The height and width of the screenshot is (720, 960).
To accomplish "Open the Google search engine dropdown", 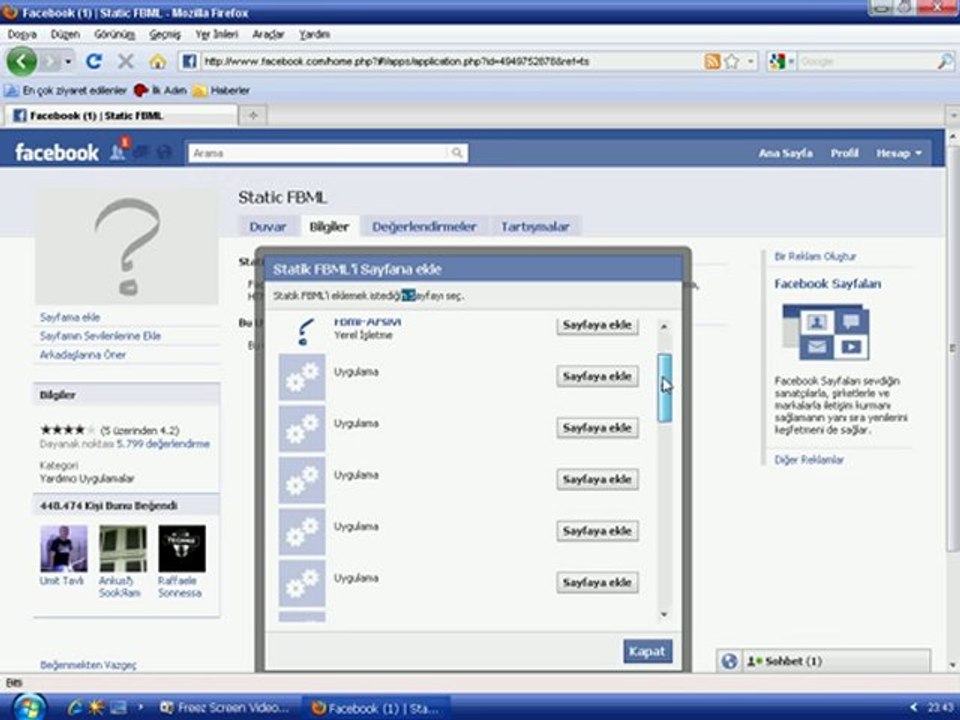I will tap(781, 61).
